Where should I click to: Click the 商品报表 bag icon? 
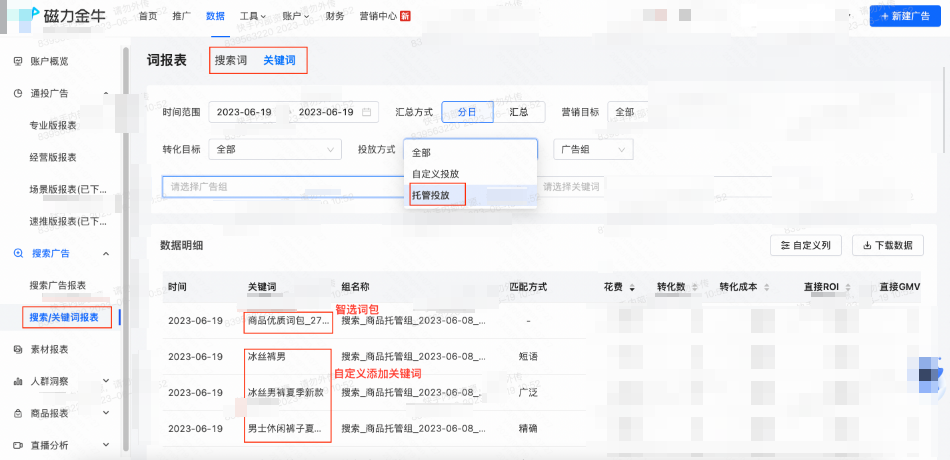tap(18, 413)
